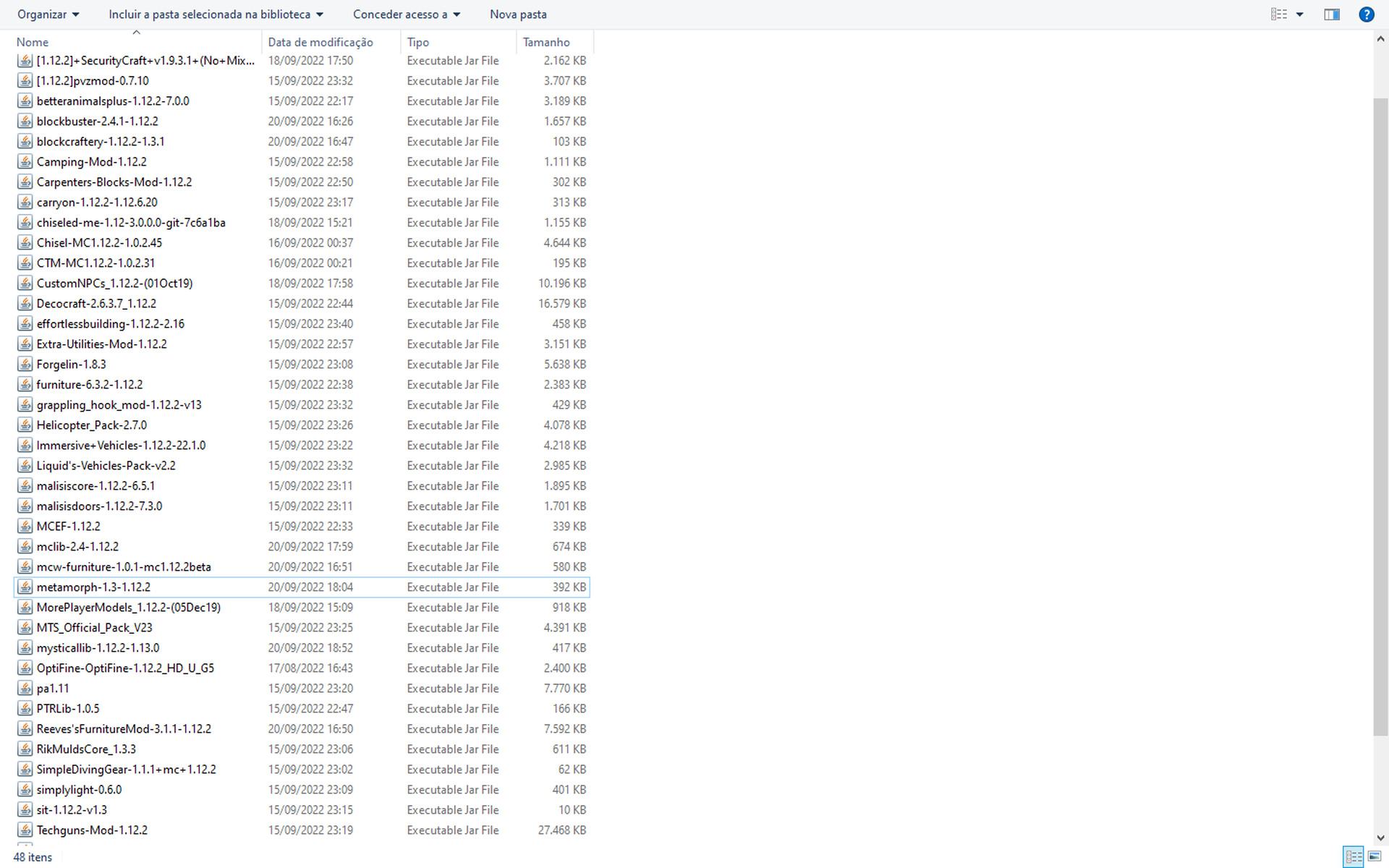Image resolution: width=1389 pixels, height=868 pixels.
Task: Sort by the Tamanho column header
Action: point(546,42)
